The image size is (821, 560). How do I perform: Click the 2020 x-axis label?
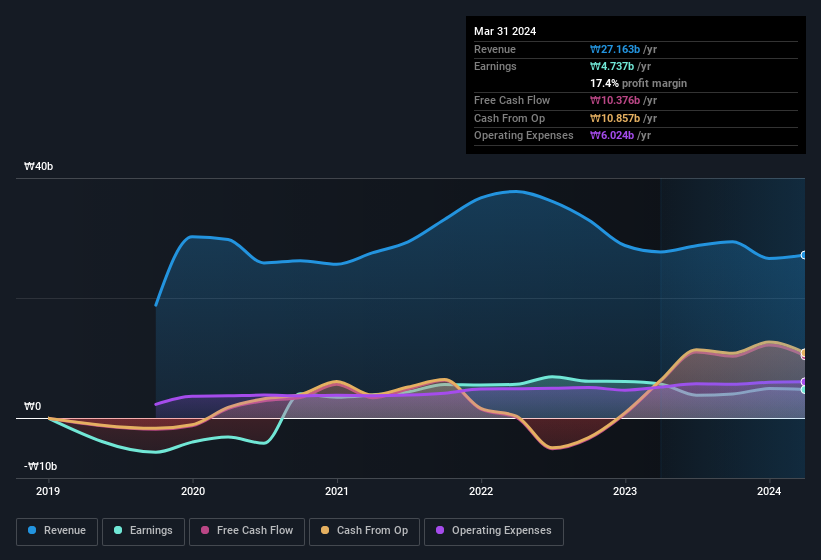[x=193, y=491]
